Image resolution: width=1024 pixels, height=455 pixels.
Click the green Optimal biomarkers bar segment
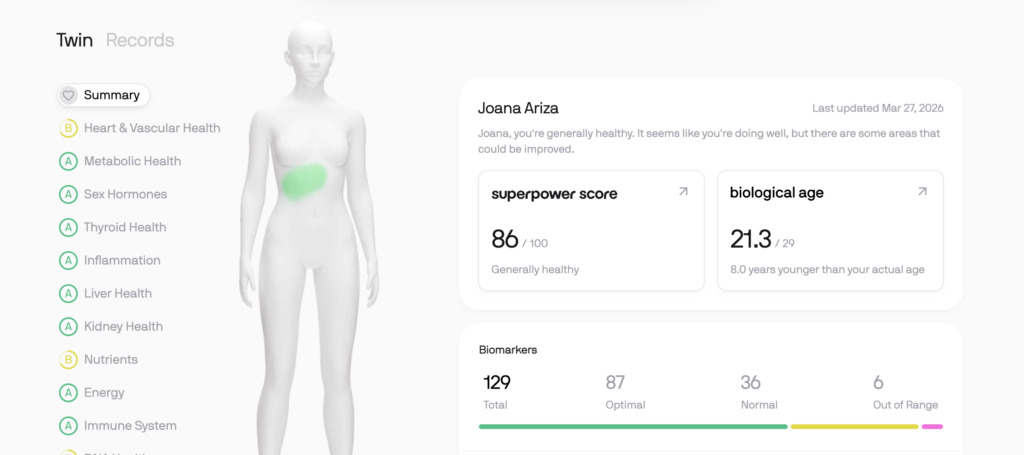tap(633, 426)
